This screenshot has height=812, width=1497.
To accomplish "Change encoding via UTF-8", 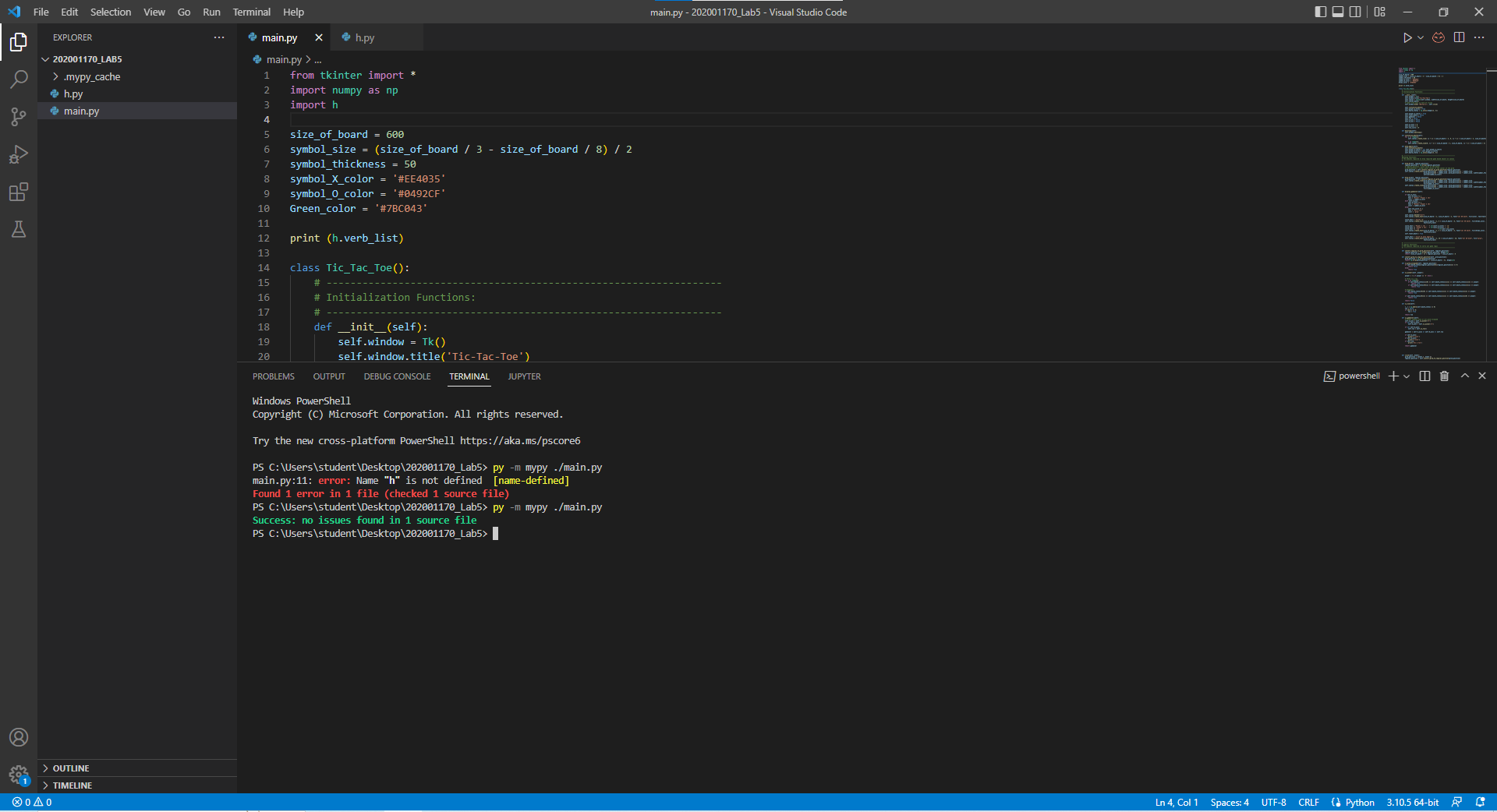I will (1273, 803).
